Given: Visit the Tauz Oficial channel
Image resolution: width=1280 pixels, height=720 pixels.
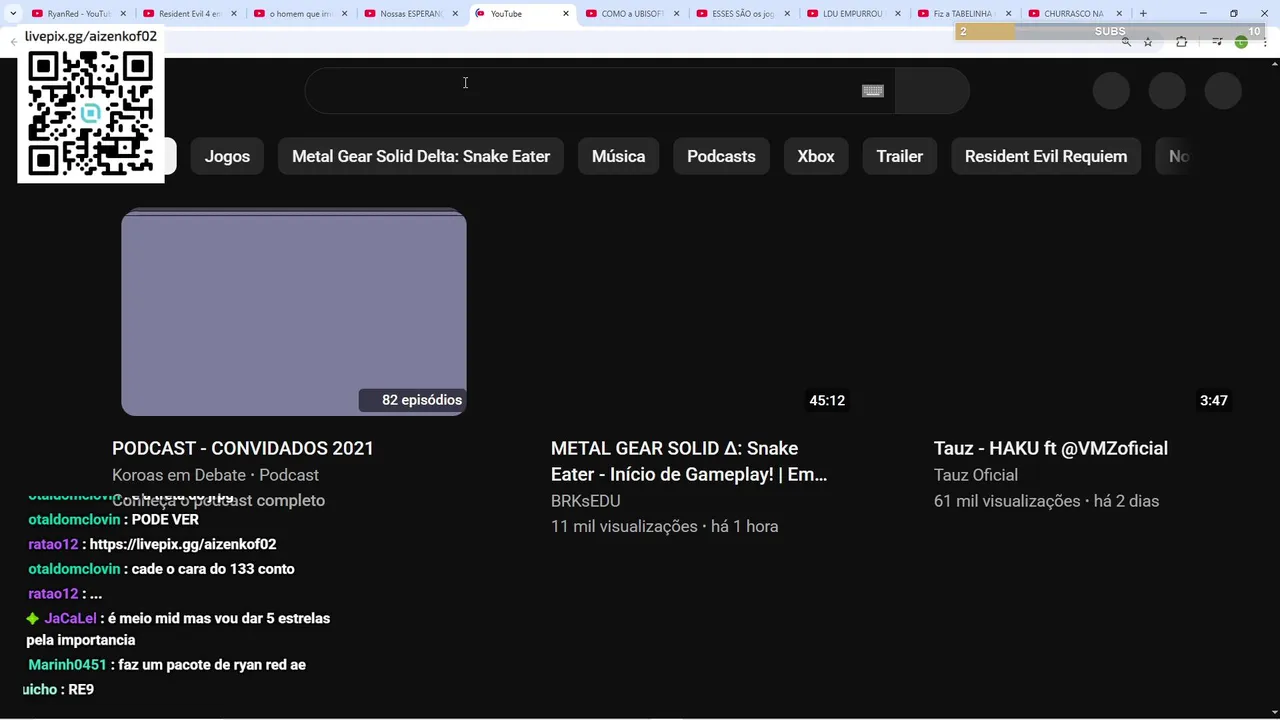Looking at the screenshot, I should click(976, 475).
